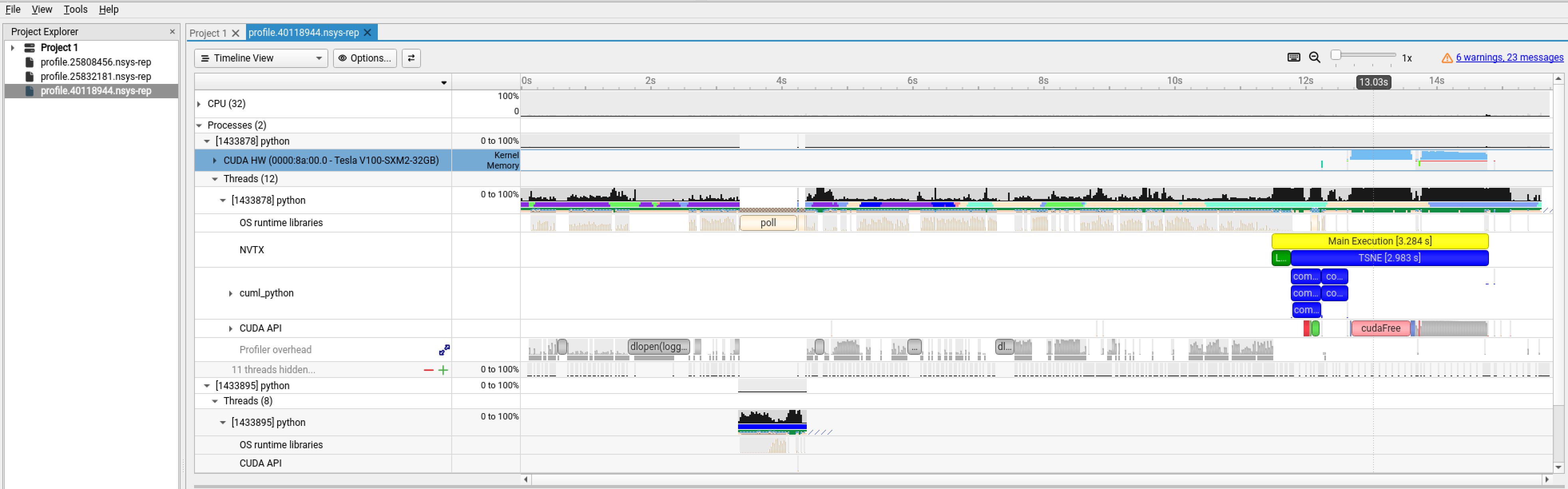Open the Tools menu

75,9
